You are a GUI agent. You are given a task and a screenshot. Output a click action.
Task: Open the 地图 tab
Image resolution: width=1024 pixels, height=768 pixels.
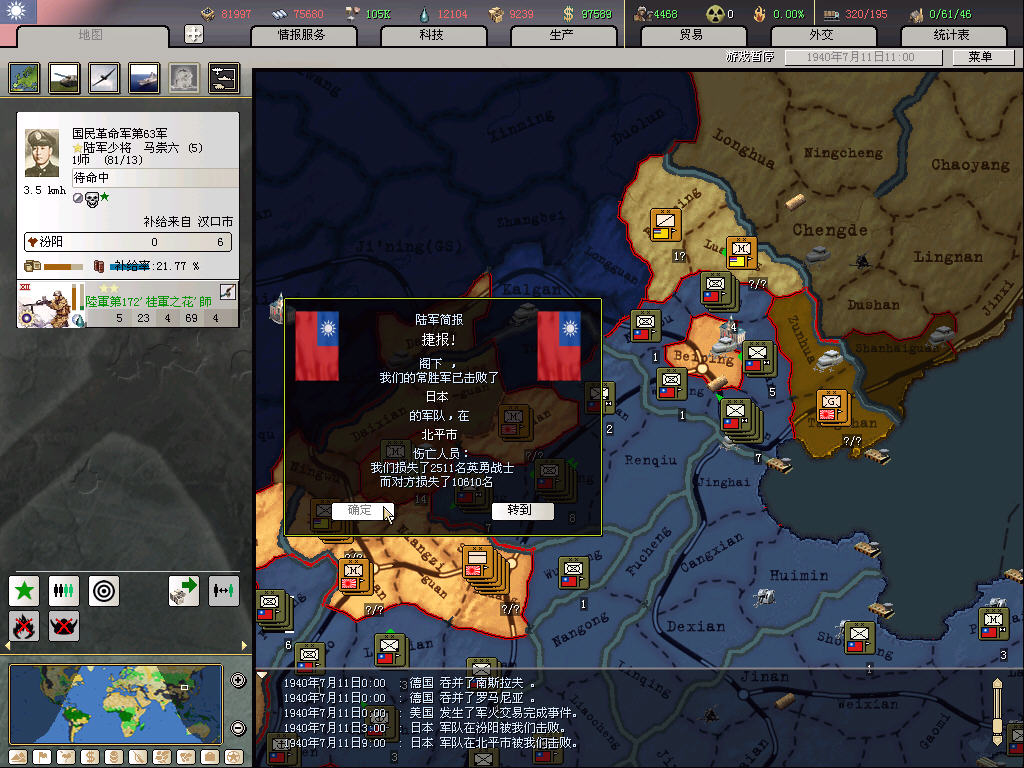pyautogui.click(x=91, y=35)
